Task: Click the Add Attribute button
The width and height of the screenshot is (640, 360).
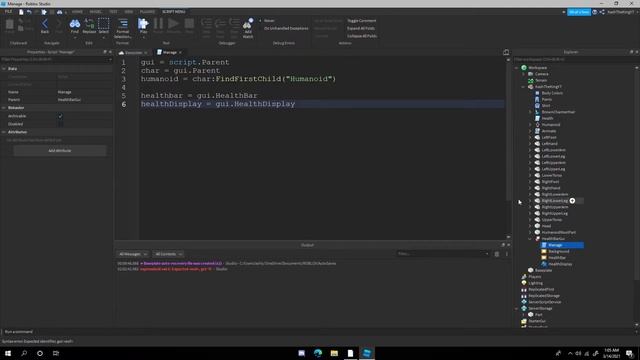Action: [60, 151]
